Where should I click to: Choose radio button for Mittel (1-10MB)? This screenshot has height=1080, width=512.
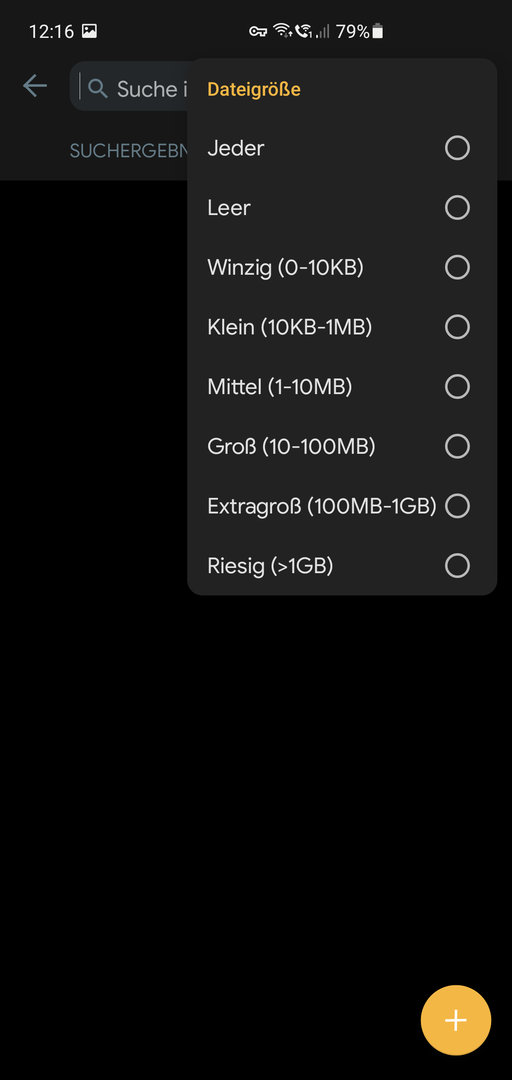(x=457, y=386)
